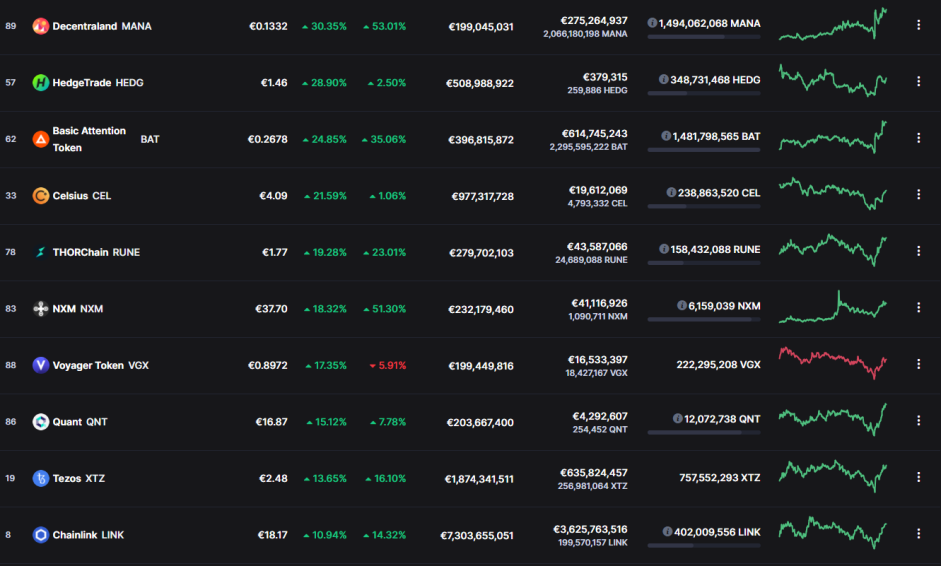Open the Voyager Token red price sparkline
This screenshot has width=941, height=566.
[x=833, y=363]
